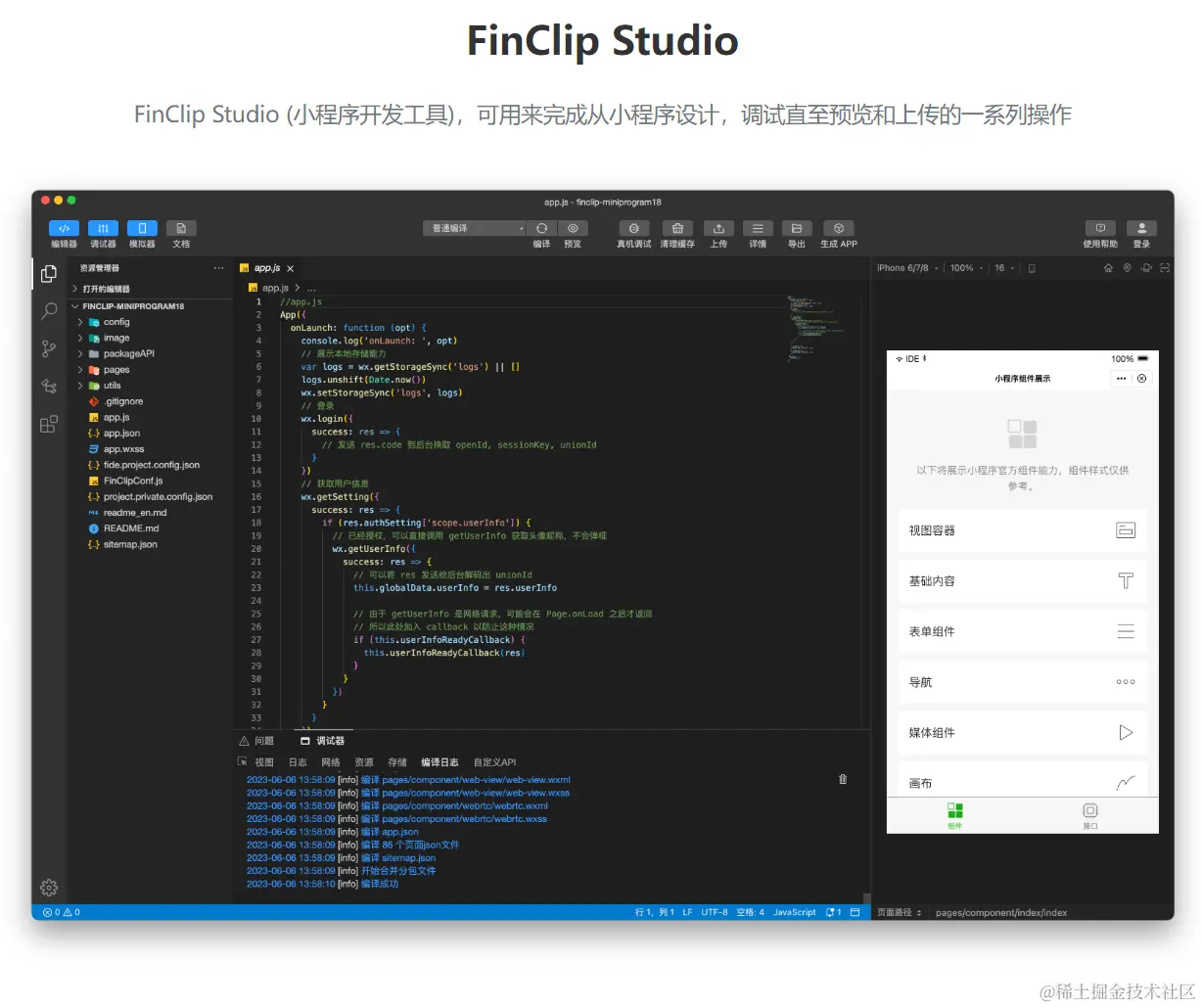1202x1008 pixels.
Task: Click the 生成 APP icon
Action: point(838,228)
